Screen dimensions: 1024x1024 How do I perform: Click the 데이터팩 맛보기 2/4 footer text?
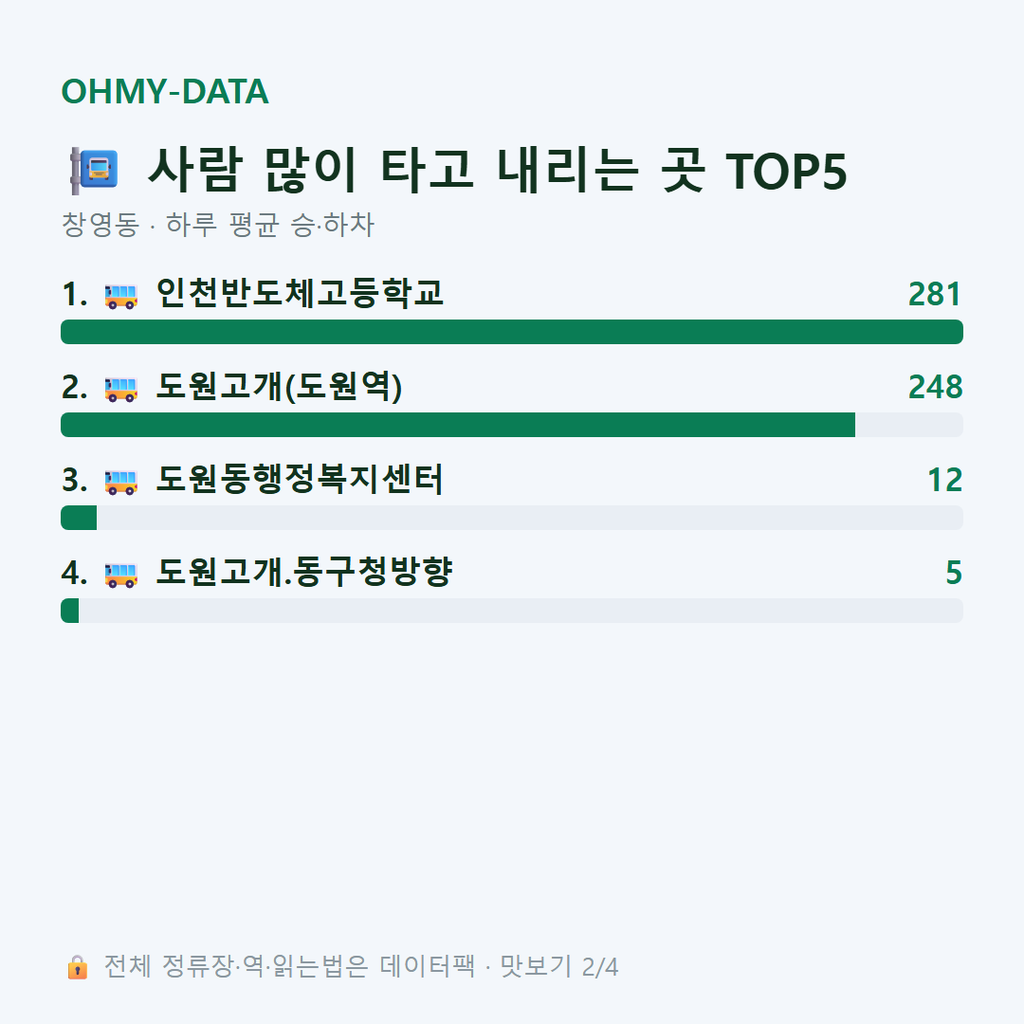[499, 967]
